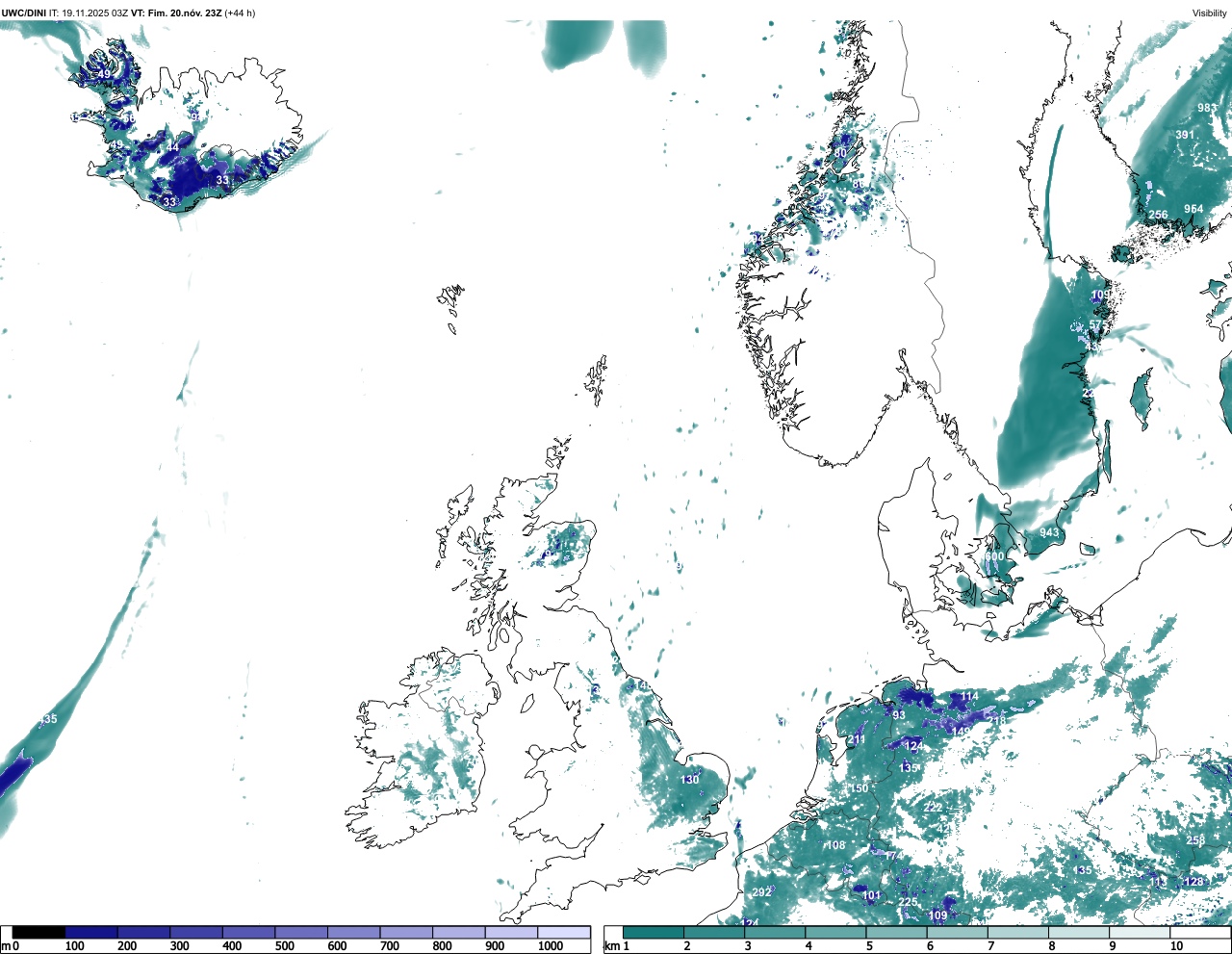The height and width of the screenshot is (954, 1232).
Task: Click the 130 value over eastern England
Action: pyautogui.click(x=690, y=780)
